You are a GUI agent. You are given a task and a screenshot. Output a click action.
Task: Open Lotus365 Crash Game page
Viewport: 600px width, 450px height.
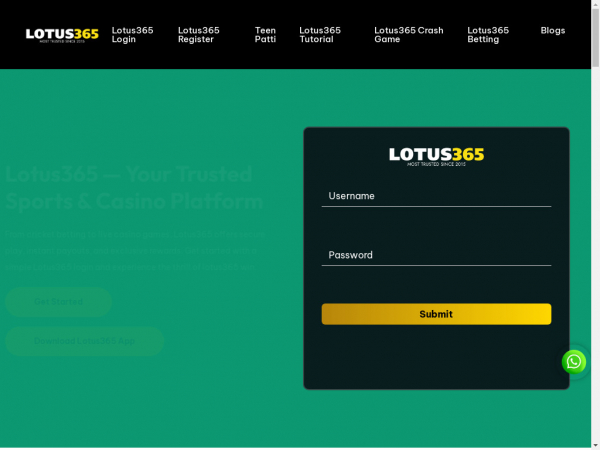click(x=409, y=35)
